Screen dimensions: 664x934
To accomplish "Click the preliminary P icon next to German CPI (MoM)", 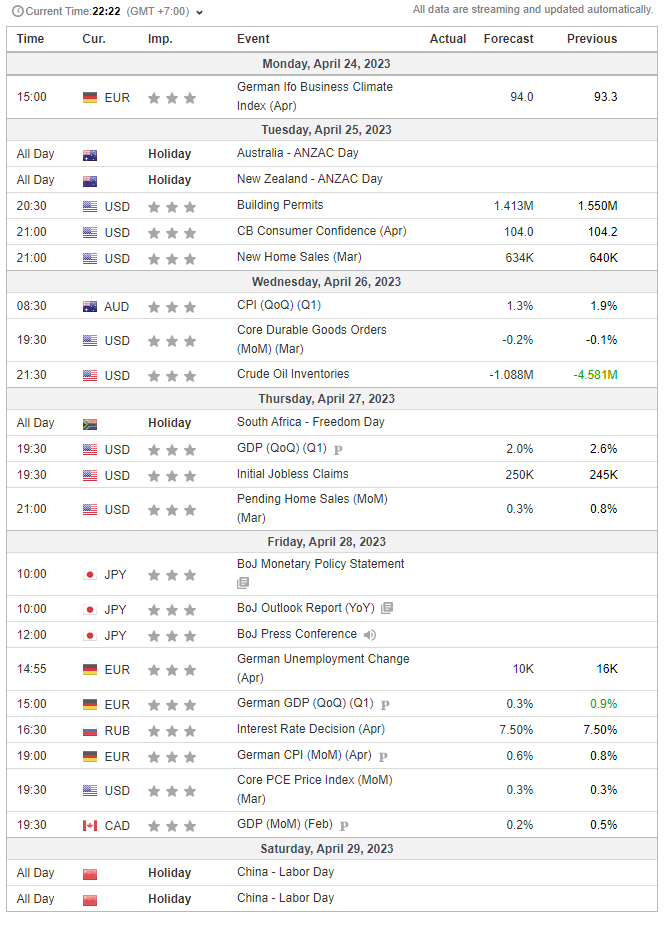I will [x=384, y=756].
